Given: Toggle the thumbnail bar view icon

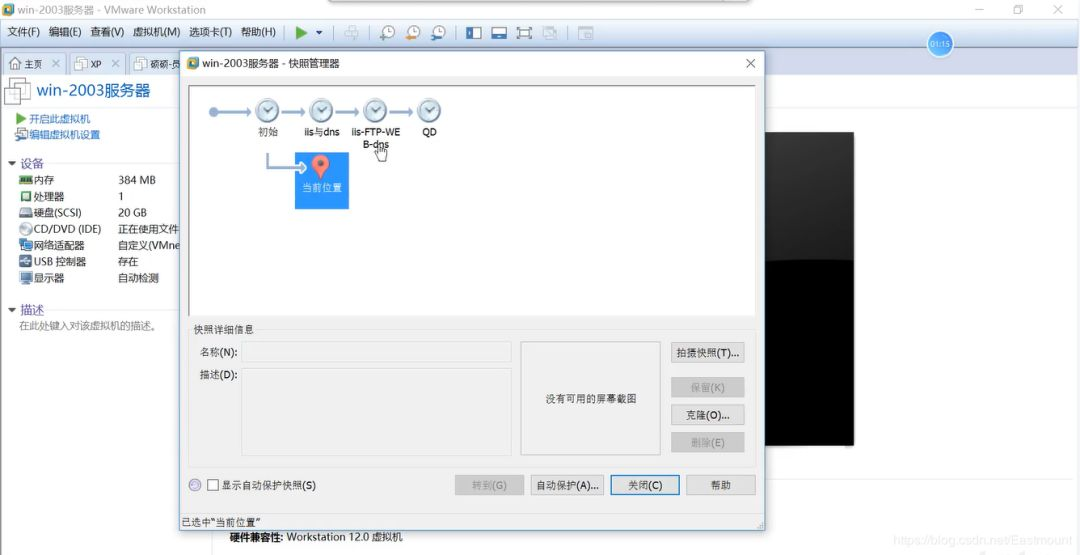Looking at the screenshot, I should [499, 32].
